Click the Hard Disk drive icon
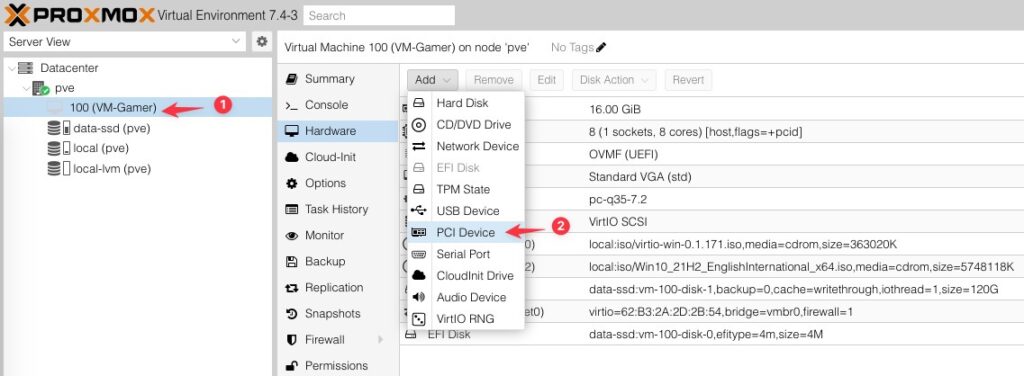Viewport: 1024px width, 376px height. (x=419, y=103)
